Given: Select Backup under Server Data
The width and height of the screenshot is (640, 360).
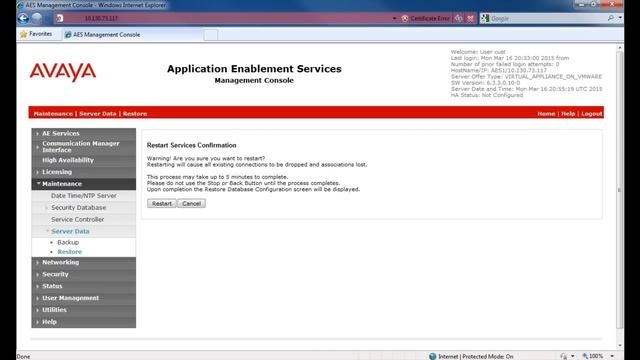Looking at the screenshot, I should pyautogui.click(x=68, y=242).
